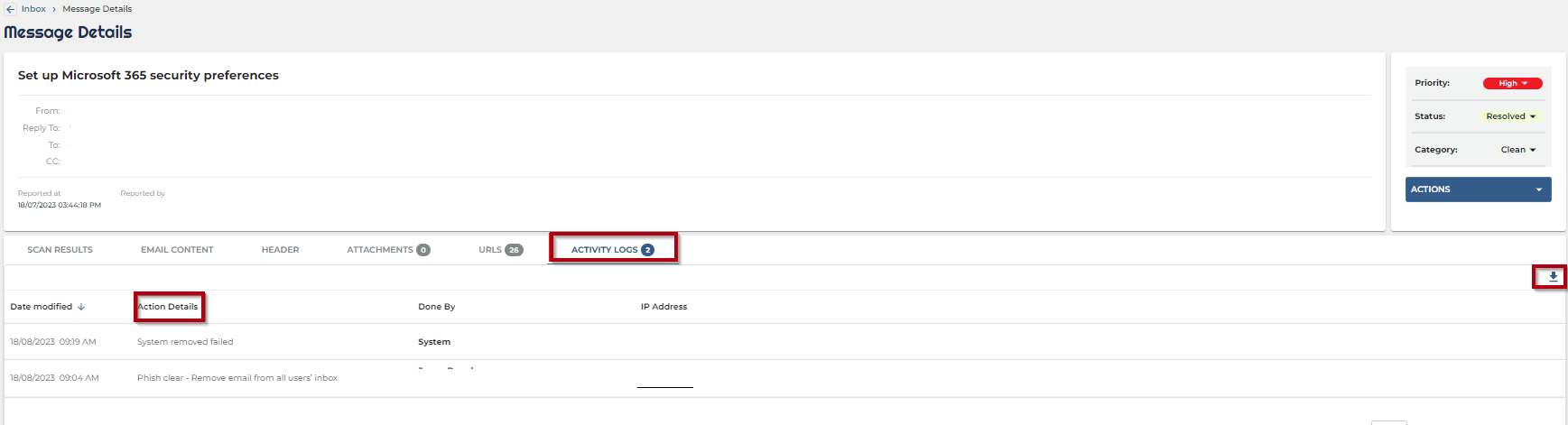
Task: Click the Done By column header
Action: pos(436,307)
